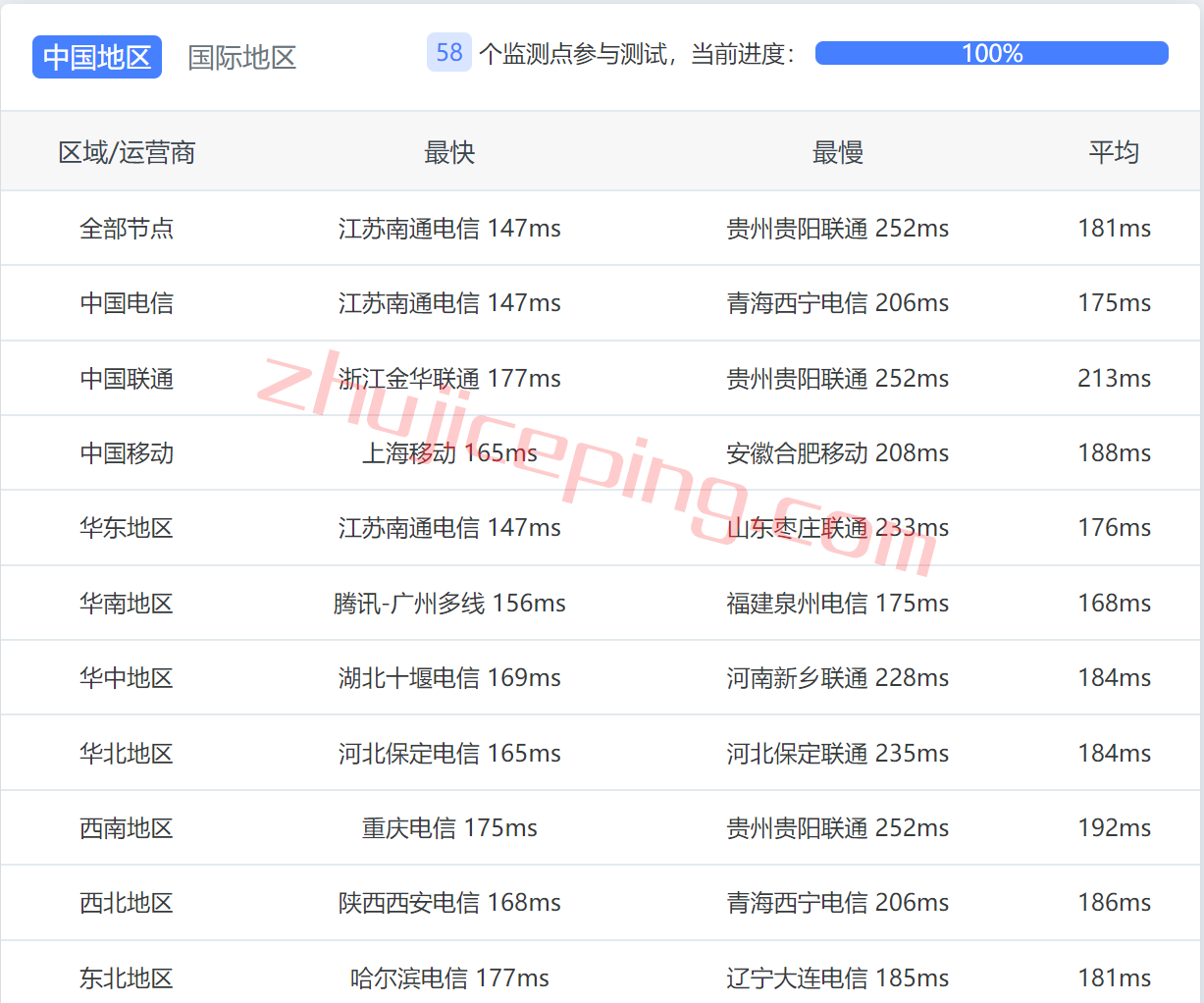Click 上海移动 165ms cell
The width and height of the screenshot is (1204, 1003).
449,453
